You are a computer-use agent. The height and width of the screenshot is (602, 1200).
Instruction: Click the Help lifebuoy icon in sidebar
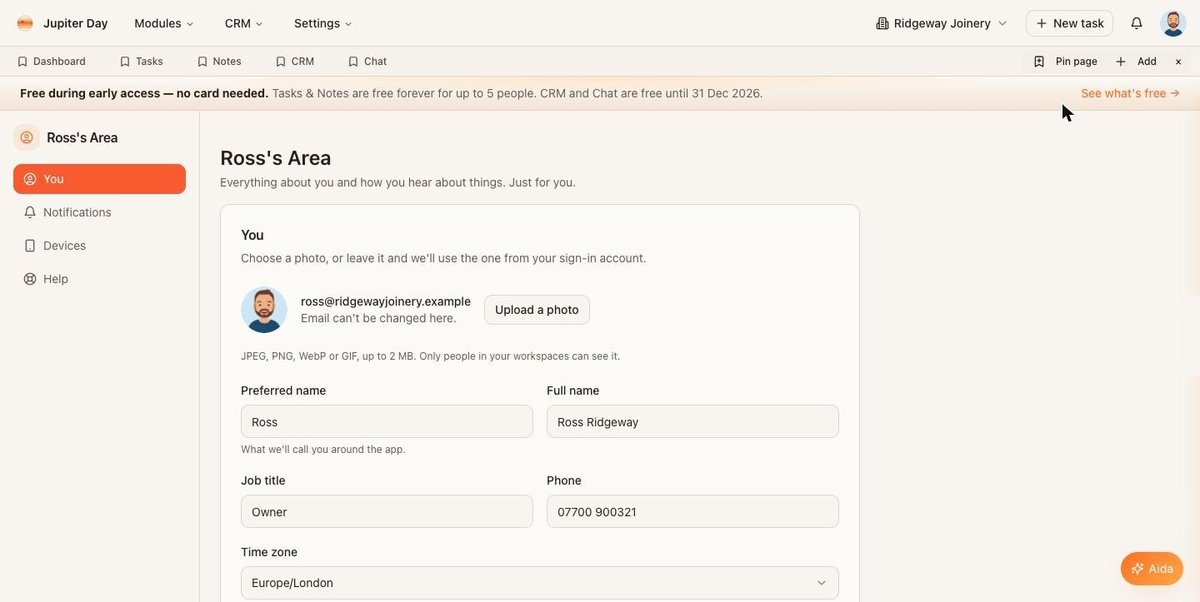30,279
